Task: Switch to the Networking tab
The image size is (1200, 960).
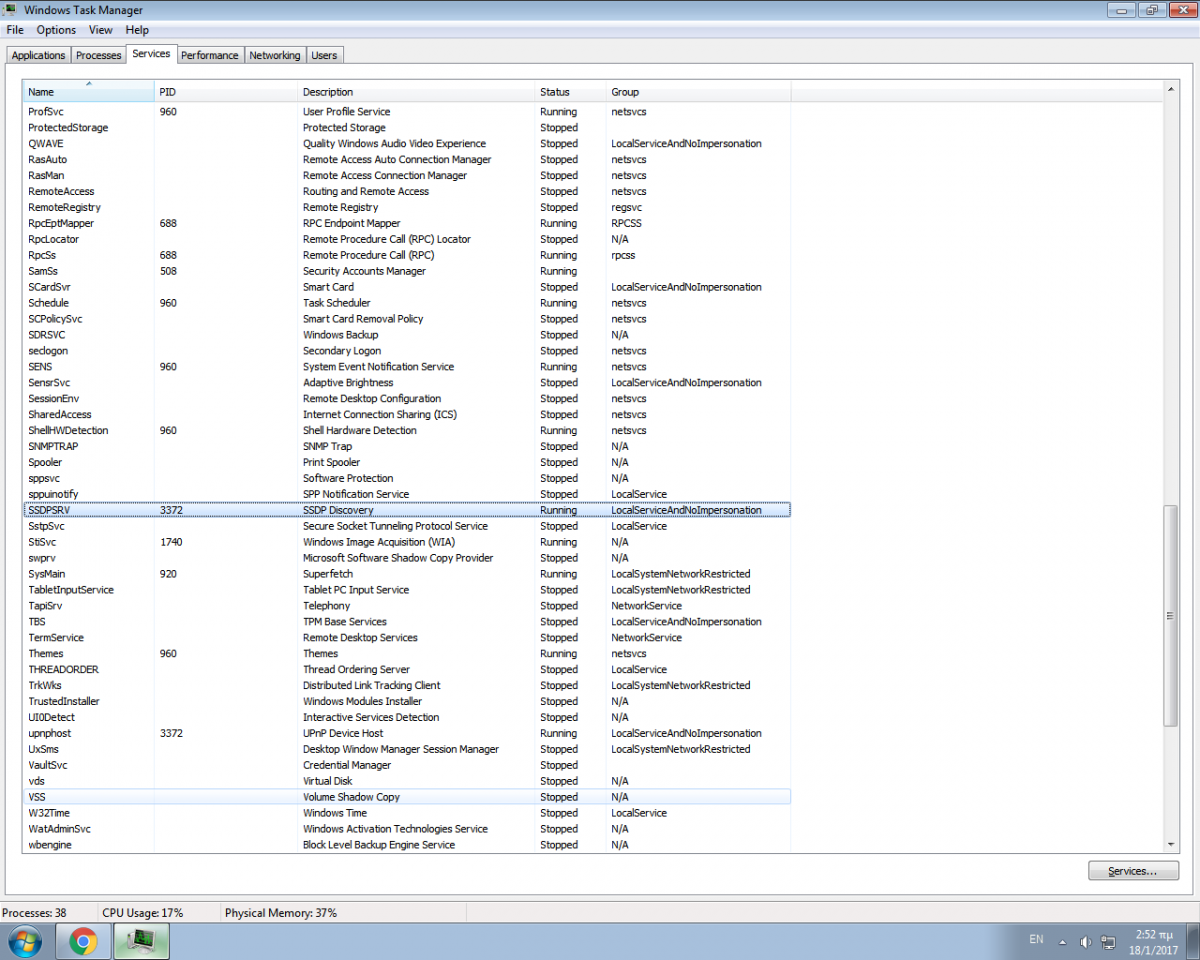Action: click(275, 55)
